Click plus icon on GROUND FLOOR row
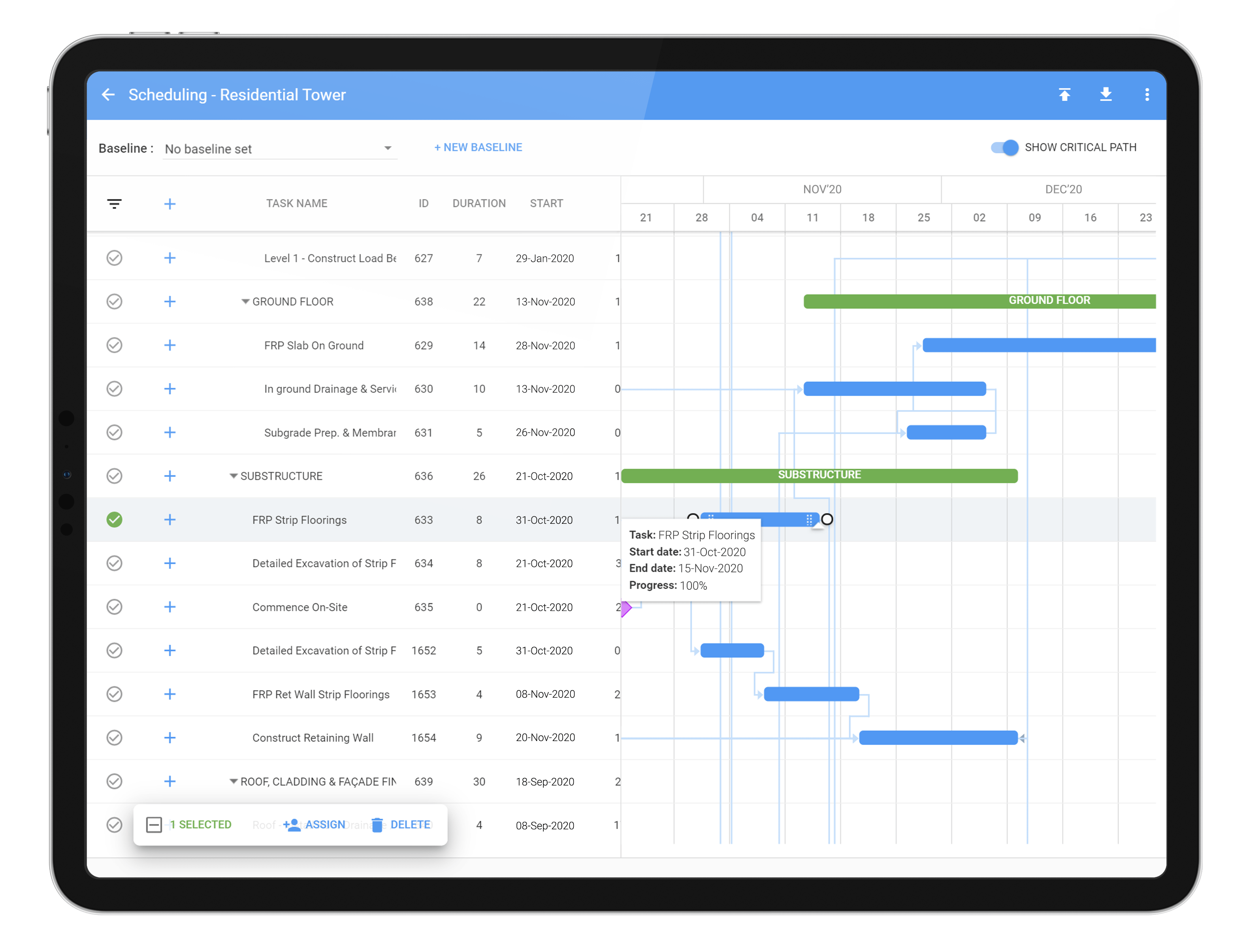This screenshot has height=952, width=1247. tap(170, 302)
